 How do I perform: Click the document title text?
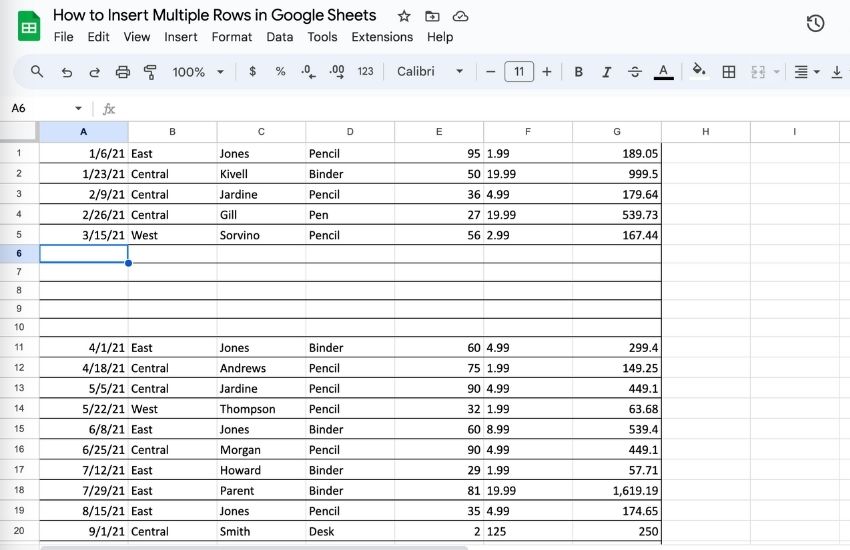214,15
